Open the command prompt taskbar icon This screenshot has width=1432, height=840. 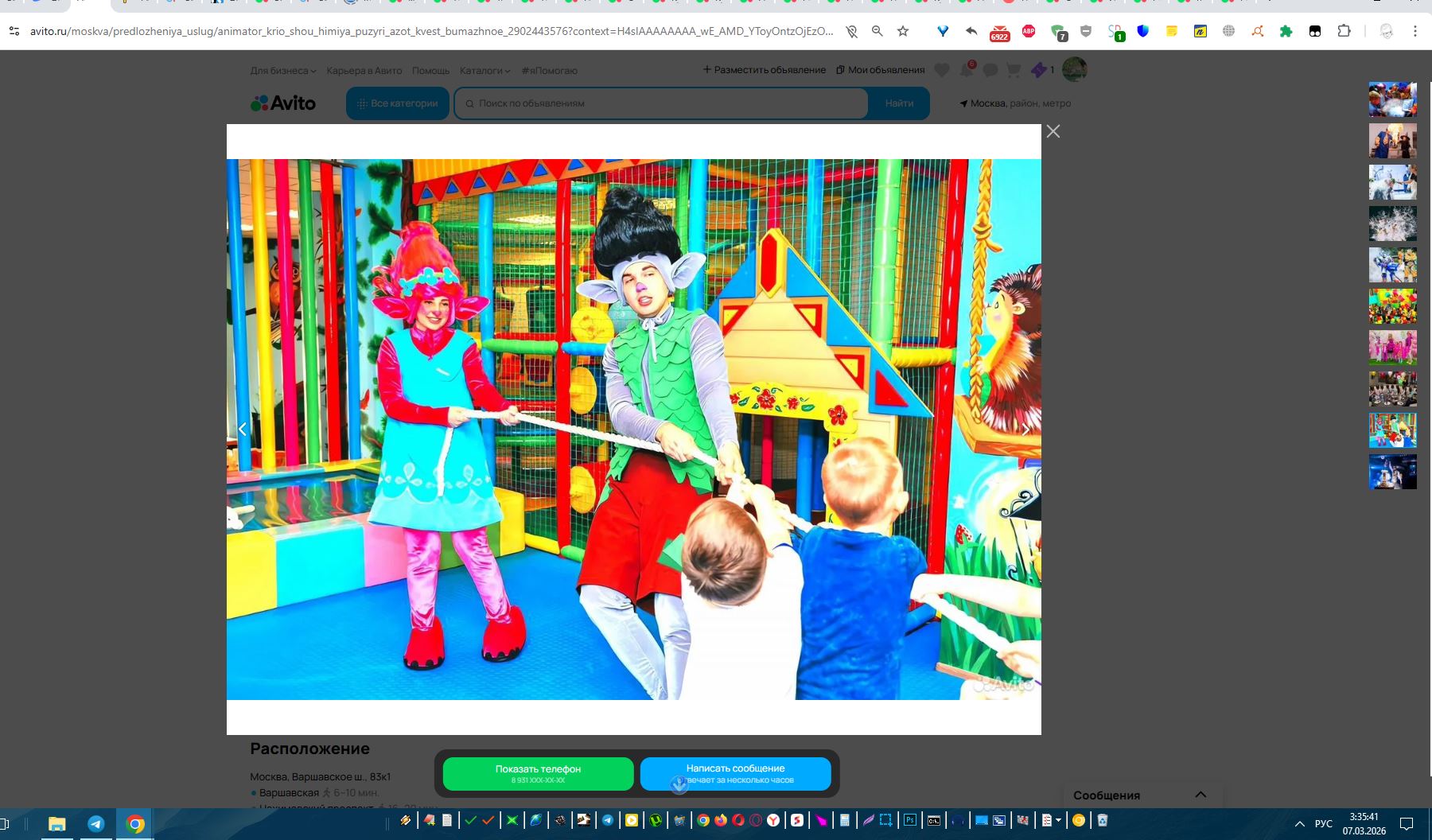(934, 820)
